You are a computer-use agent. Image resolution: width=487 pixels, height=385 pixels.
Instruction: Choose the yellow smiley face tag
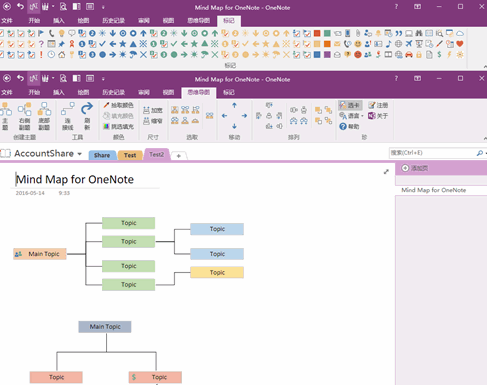pyautogui.click(x=358, y=44)
